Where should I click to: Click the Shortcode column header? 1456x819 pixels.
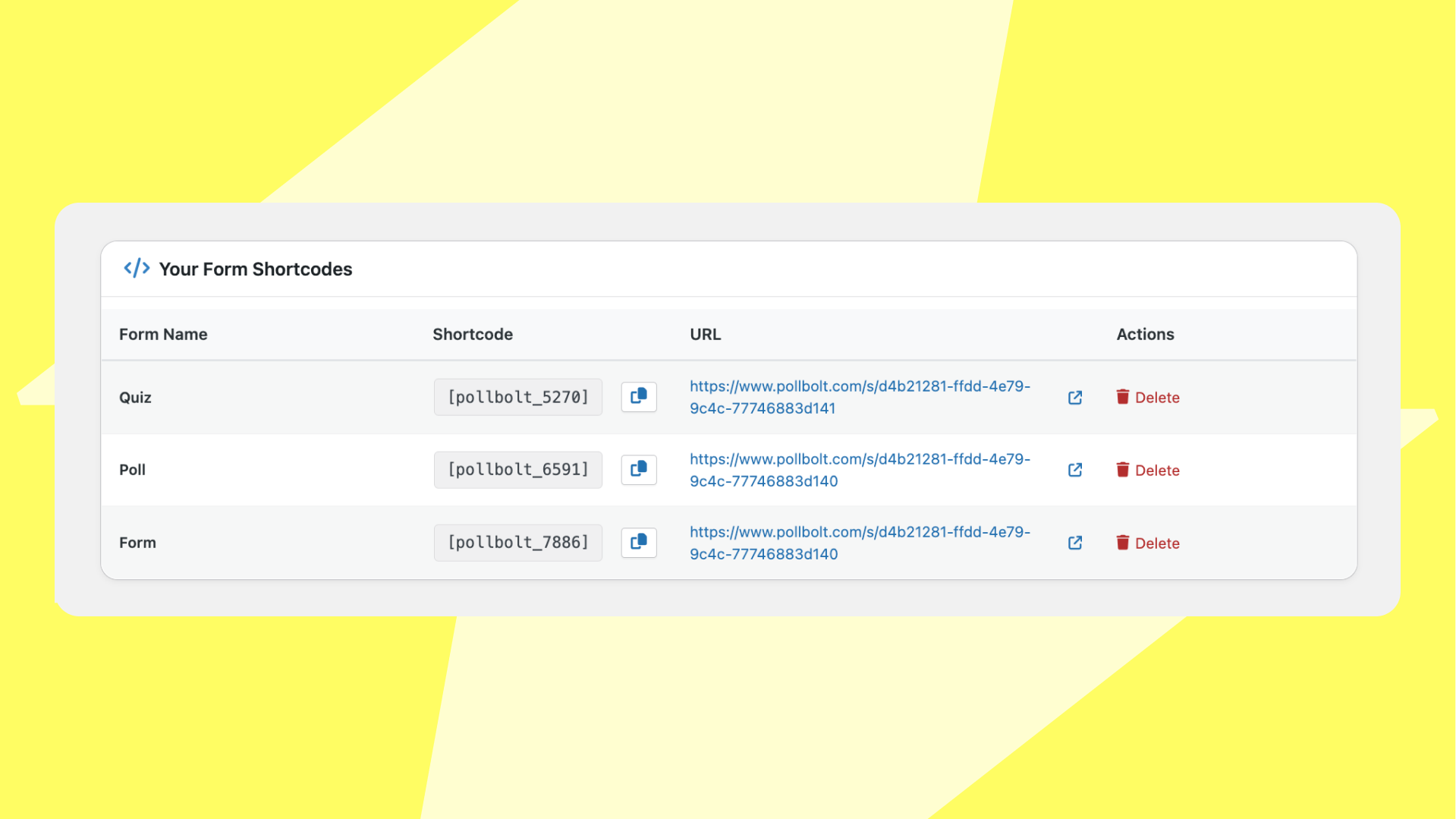pyautogui.click(x=473, y=334)
